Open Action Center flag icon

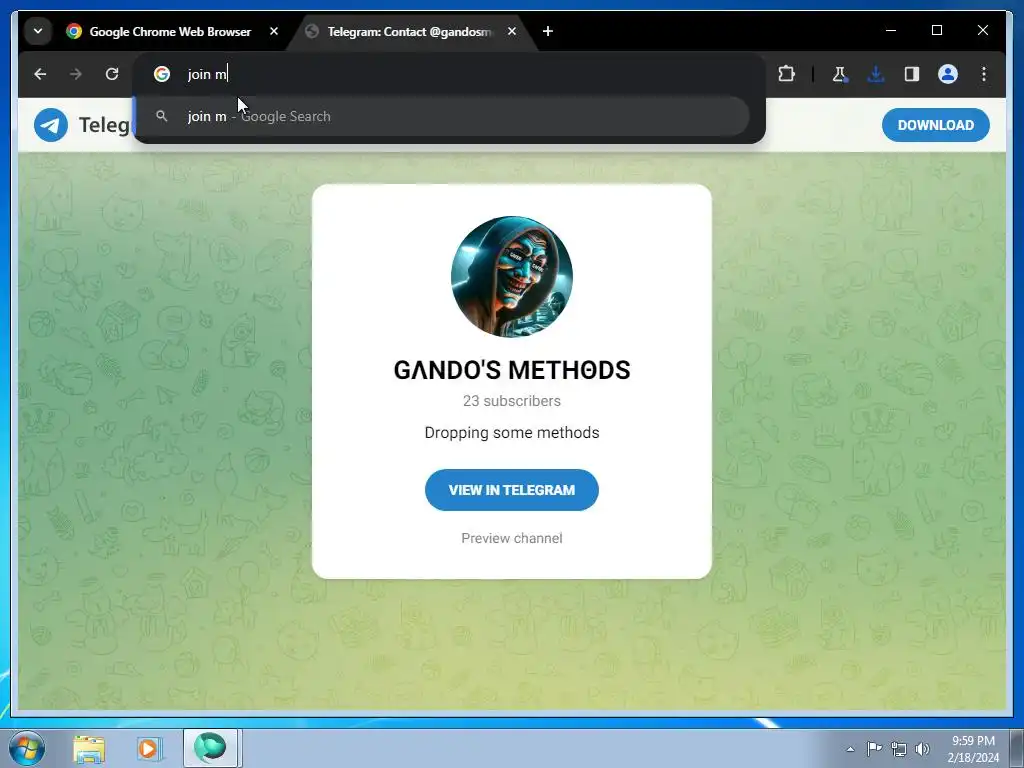tap(874, 748)
